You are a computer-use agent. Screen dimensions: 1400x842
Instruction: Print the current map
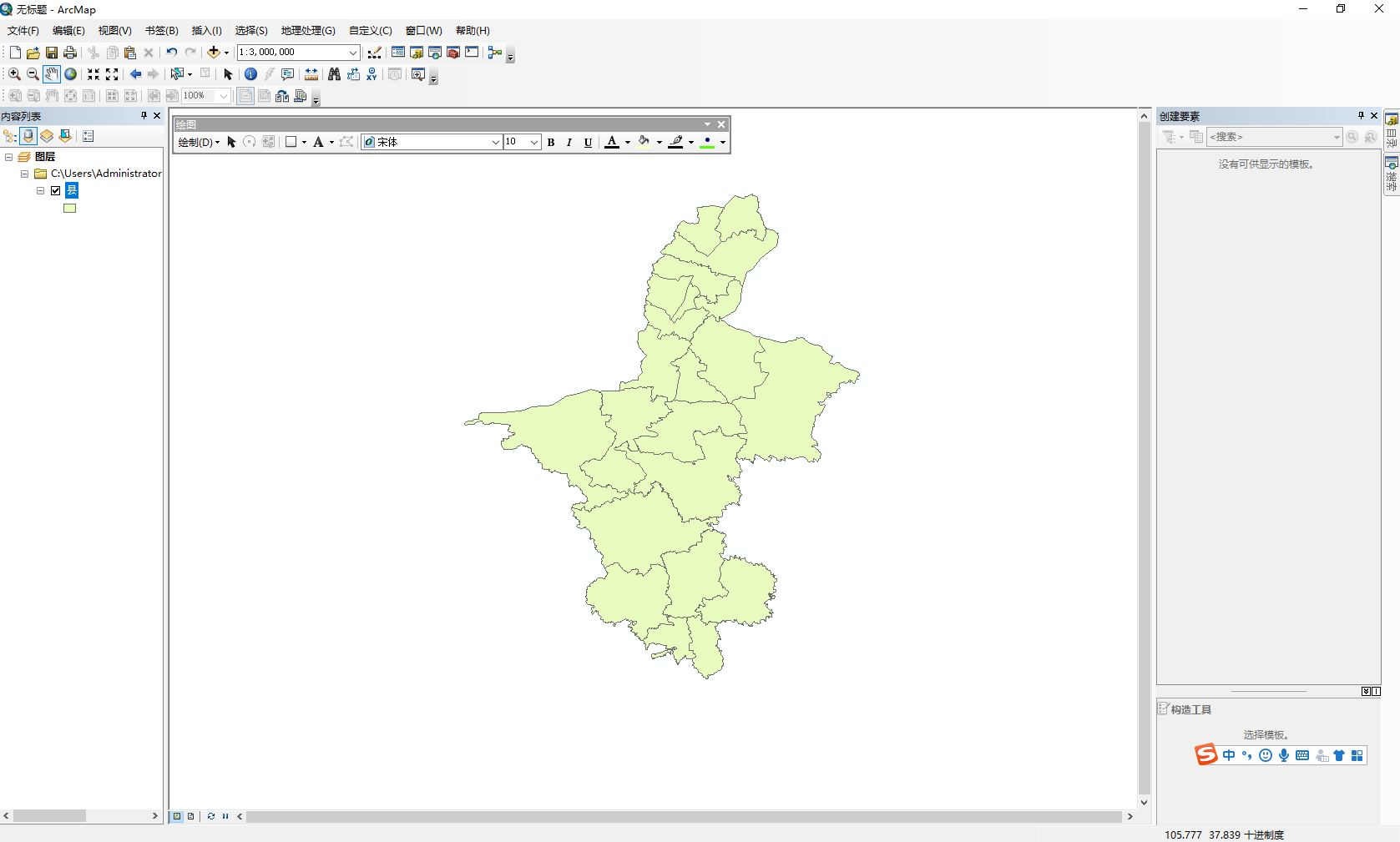[70, 53]
